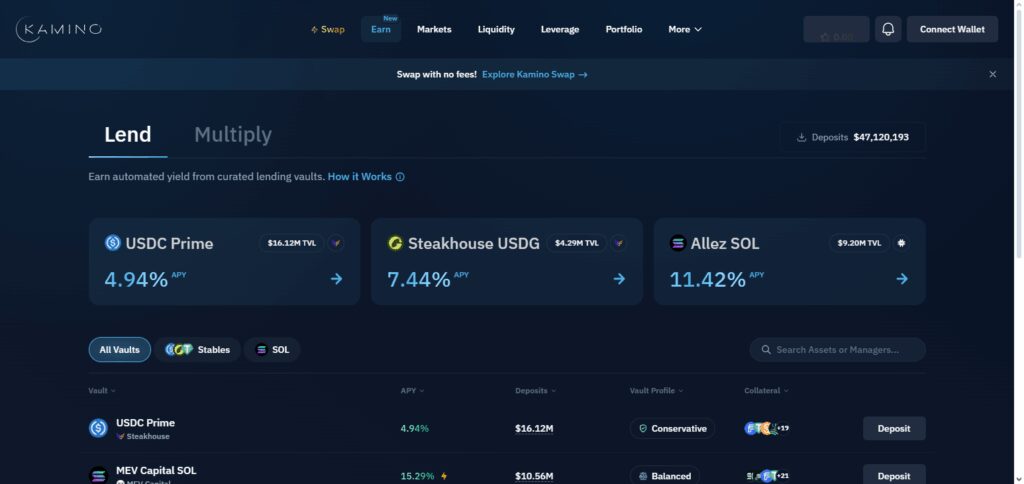Viewport: 1024px width, 484px height.
Task: Dismiss the Swap with no fees banner
Action: [993, 74]
